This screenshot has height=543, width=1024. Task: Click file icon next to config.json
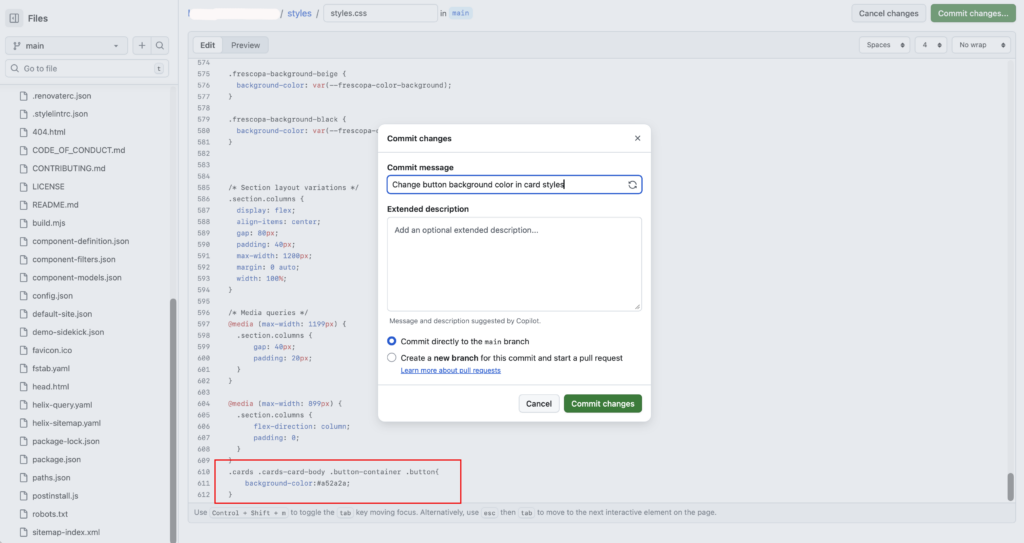coord(24,296)
